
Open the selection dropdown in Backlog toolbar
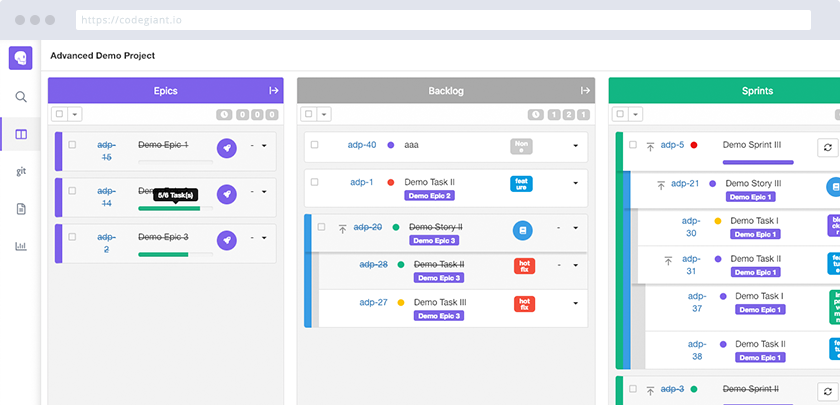coord(324,114)
